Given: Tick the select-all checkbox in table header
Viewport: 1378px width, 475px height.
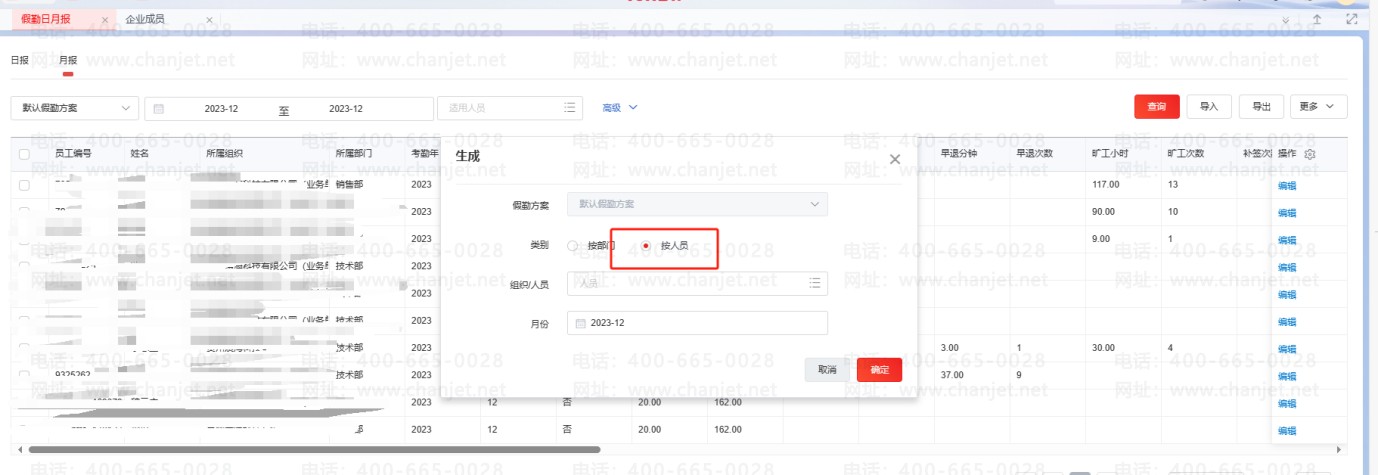Looking at the screenshot, I should [x=24, y=154].
